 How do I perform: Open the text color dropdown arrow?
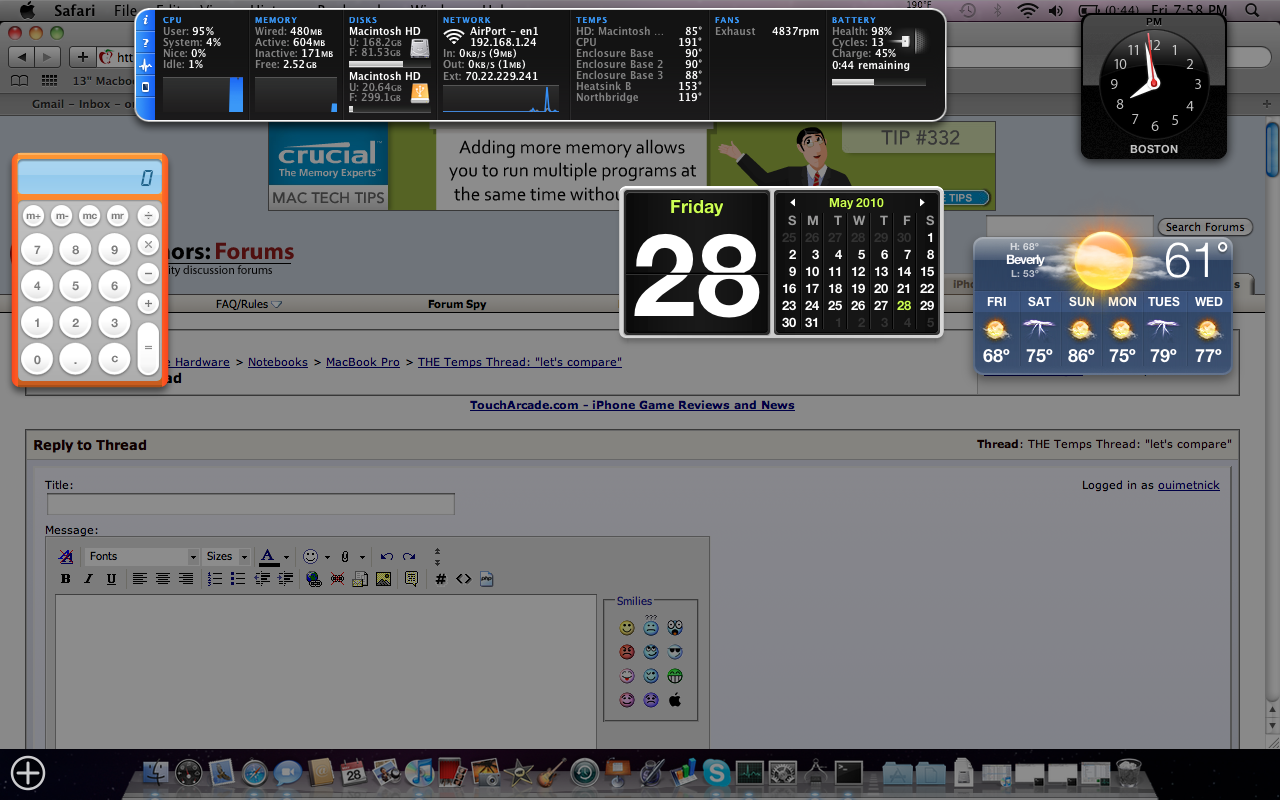[286, 557]
